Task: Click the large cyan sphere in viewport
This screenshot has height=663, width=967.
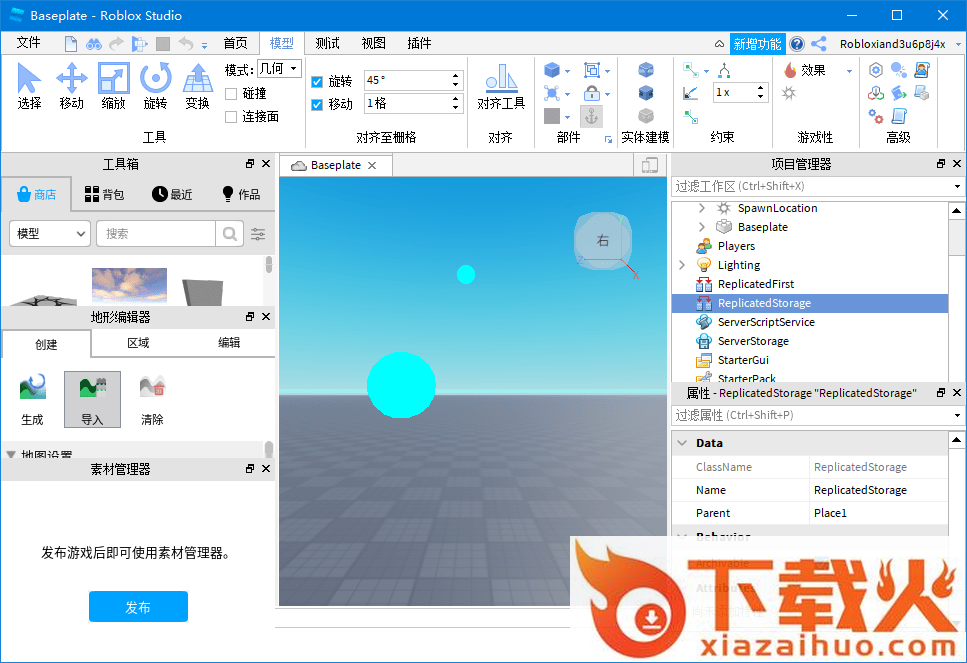Action: [x=401, y=385]
